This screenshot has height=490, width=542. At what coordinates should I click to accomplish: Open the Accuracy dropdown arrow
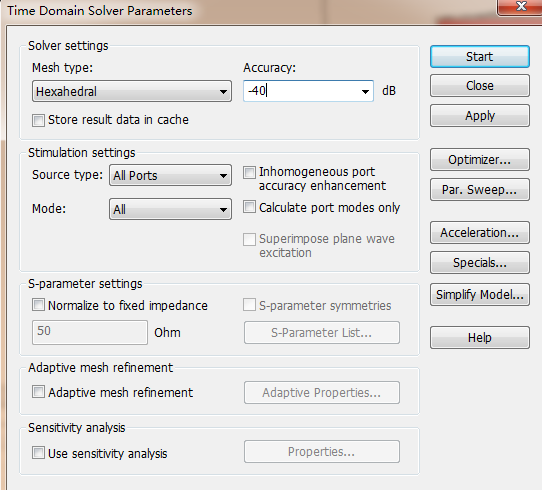pyautogui.click(x=365, y=92)
